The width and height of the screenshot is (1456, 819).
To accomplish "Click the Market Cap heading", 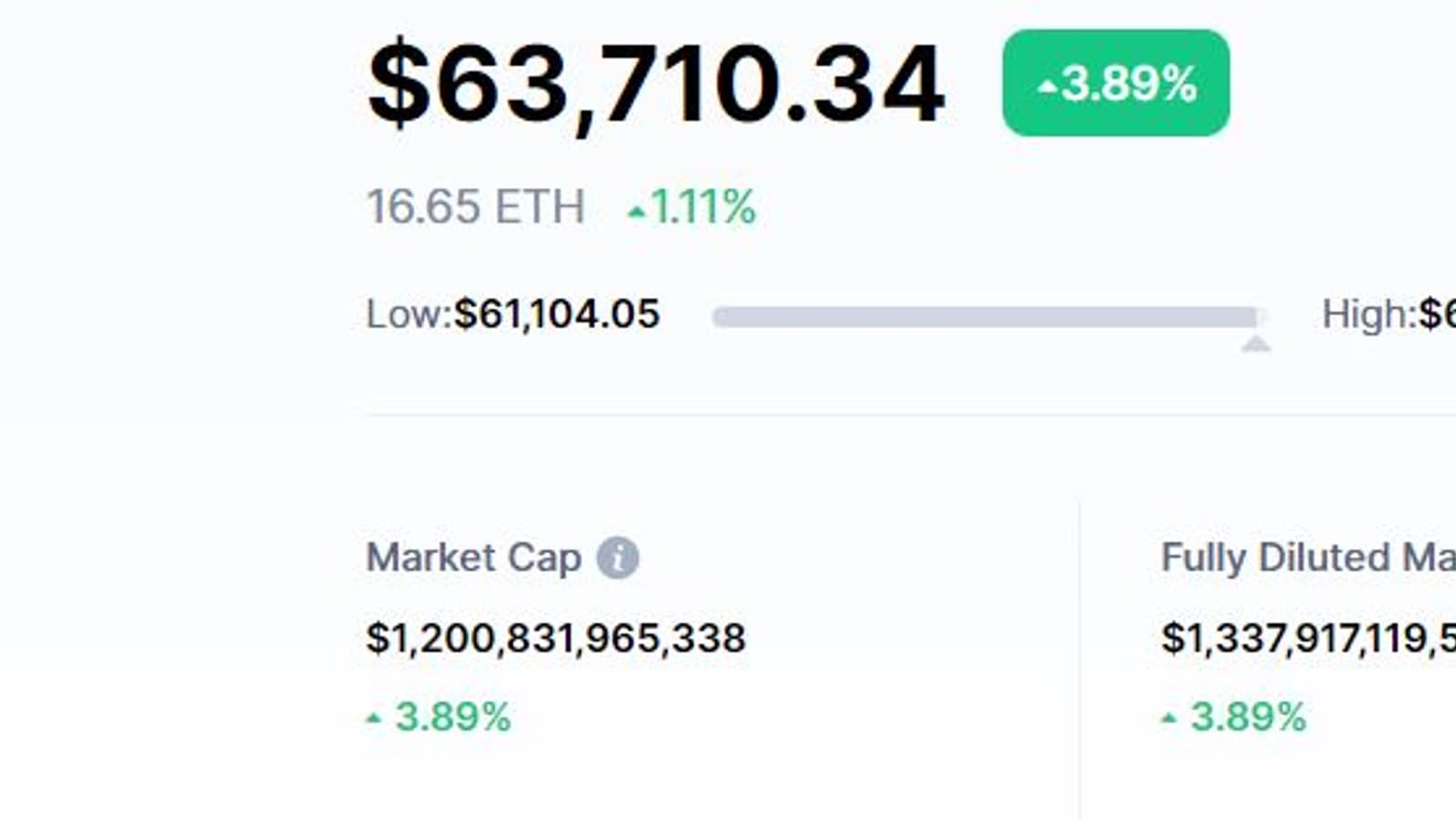I will [x=473, y=558].
